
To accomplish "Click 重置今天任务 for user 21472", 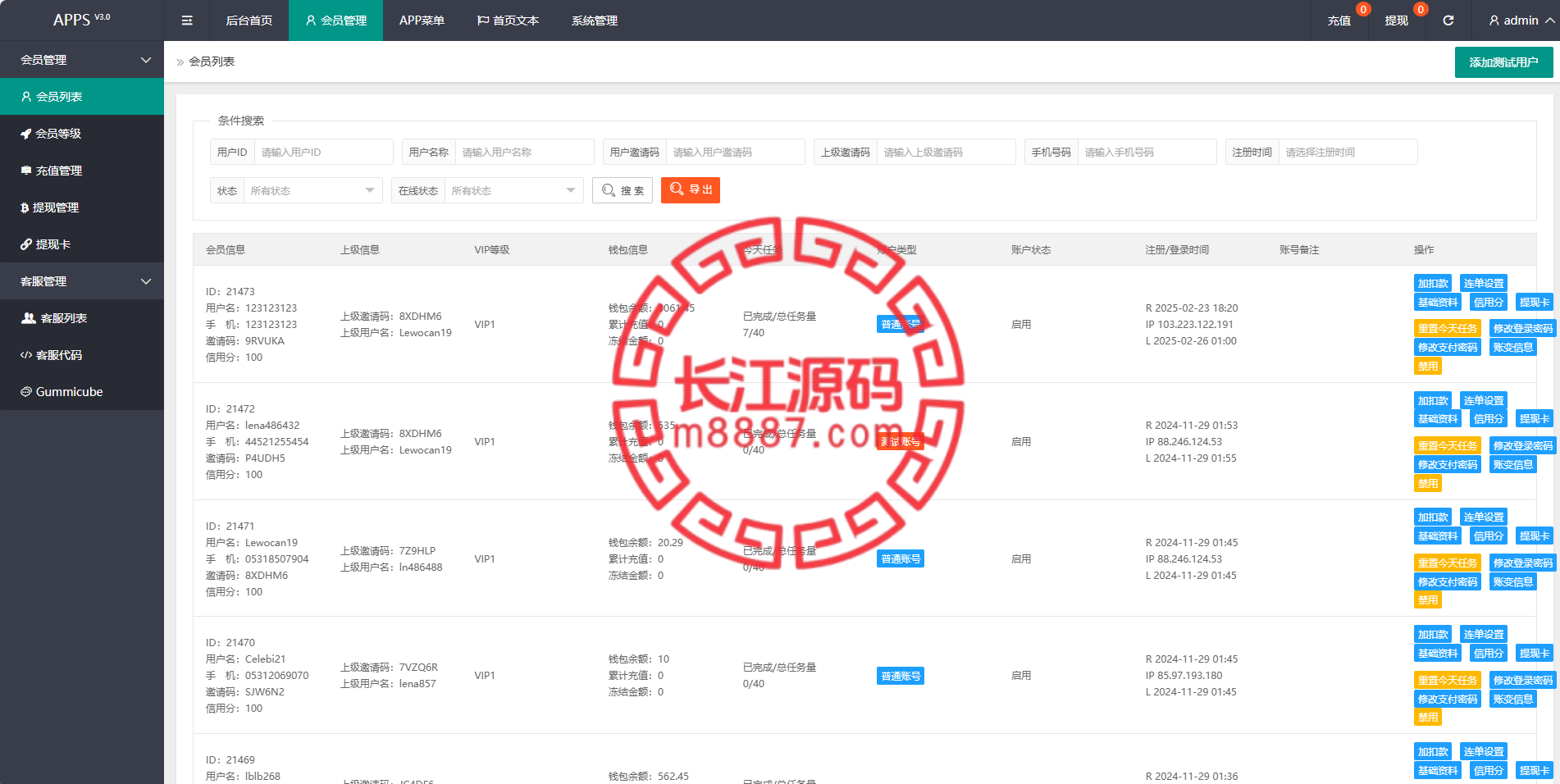I will tap(1448, 445).
